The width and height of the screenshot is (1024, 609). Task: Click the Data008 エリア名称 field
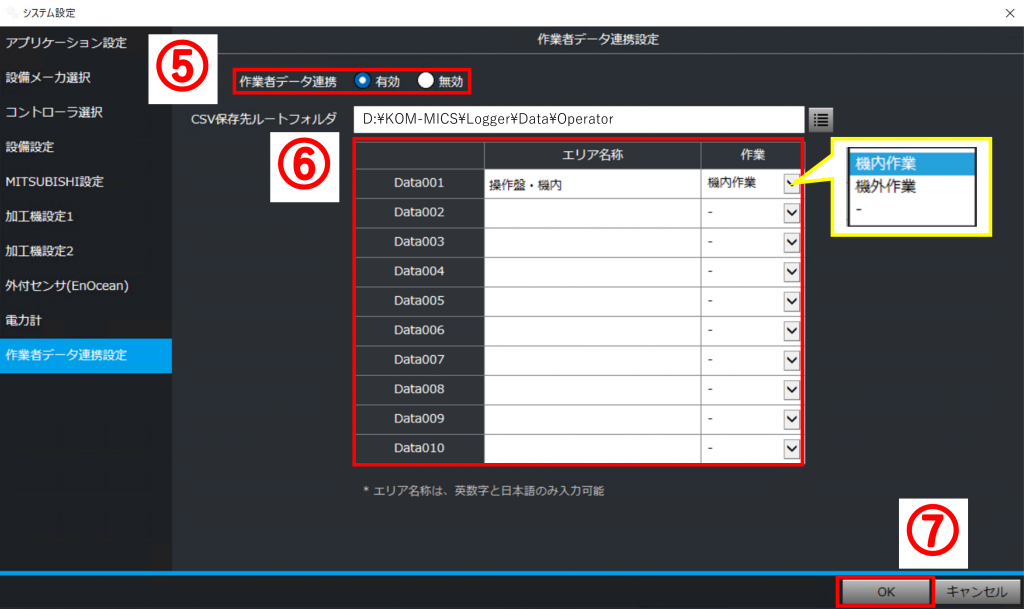tap(592, 390)
